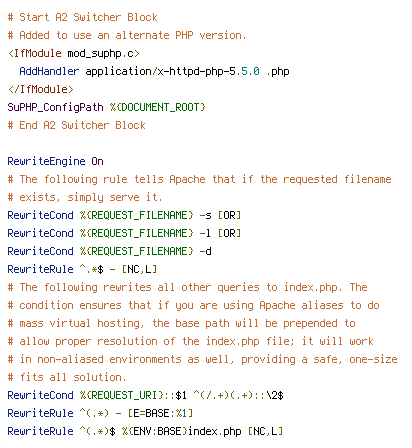
Task: Click the comment about requested filename
Action: coord(199,179)
